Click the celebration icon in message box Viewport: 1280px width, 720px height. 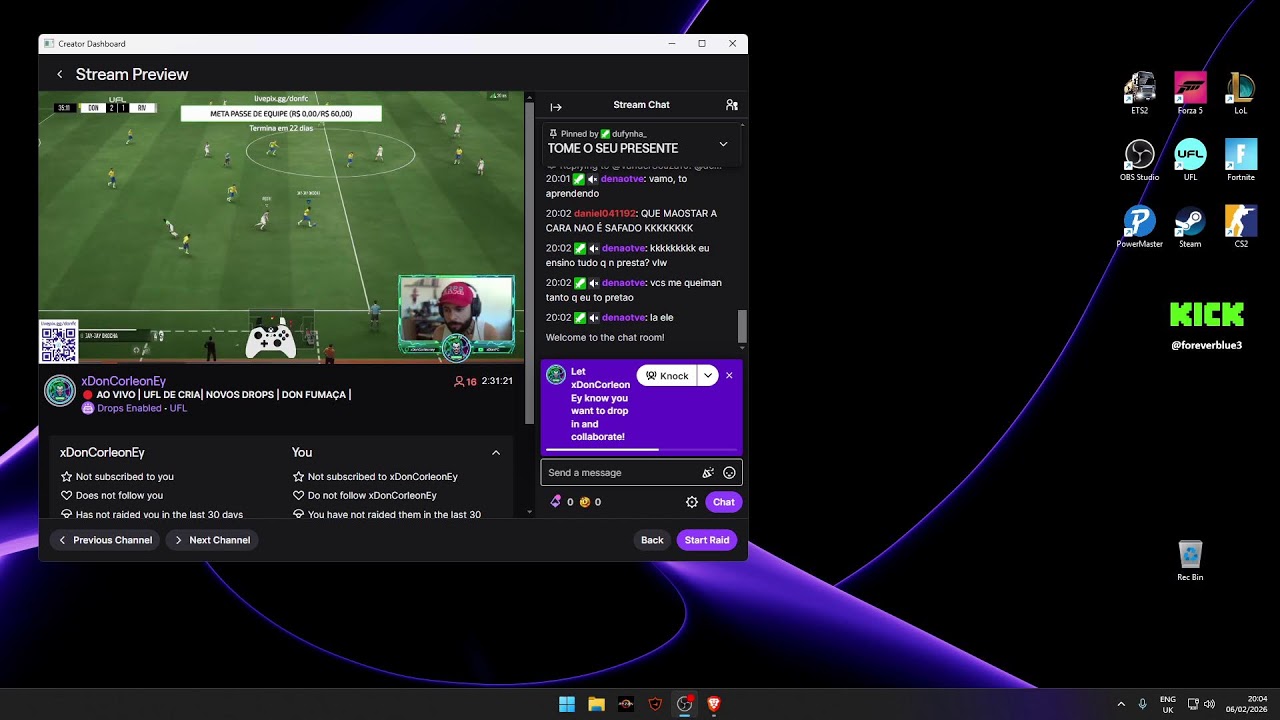coord(708,473)
